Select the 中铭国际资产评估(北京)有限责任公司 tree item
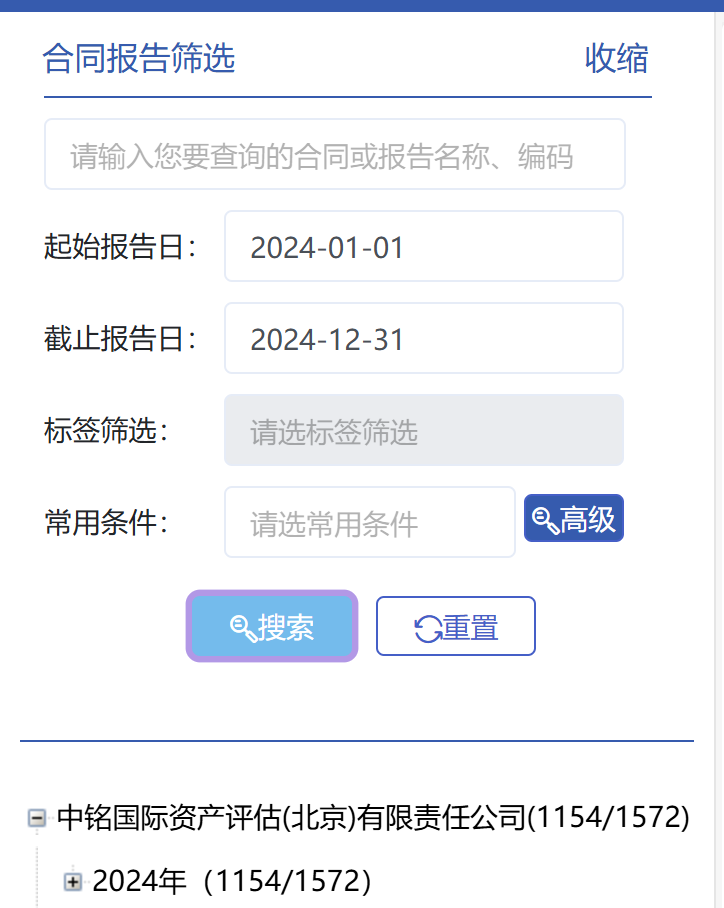Image resolution: width=724 pixels, height=908 pixels. click(373, 819)
